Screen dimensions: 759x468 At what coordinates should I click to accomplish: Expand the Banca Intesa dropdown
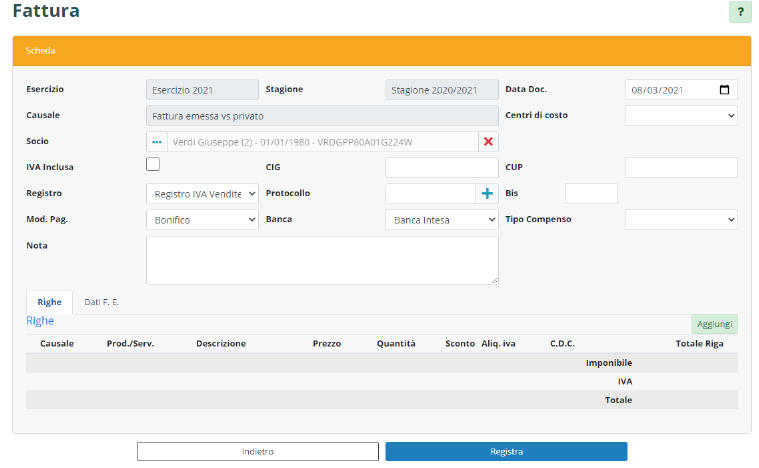[x=441, y=219]
